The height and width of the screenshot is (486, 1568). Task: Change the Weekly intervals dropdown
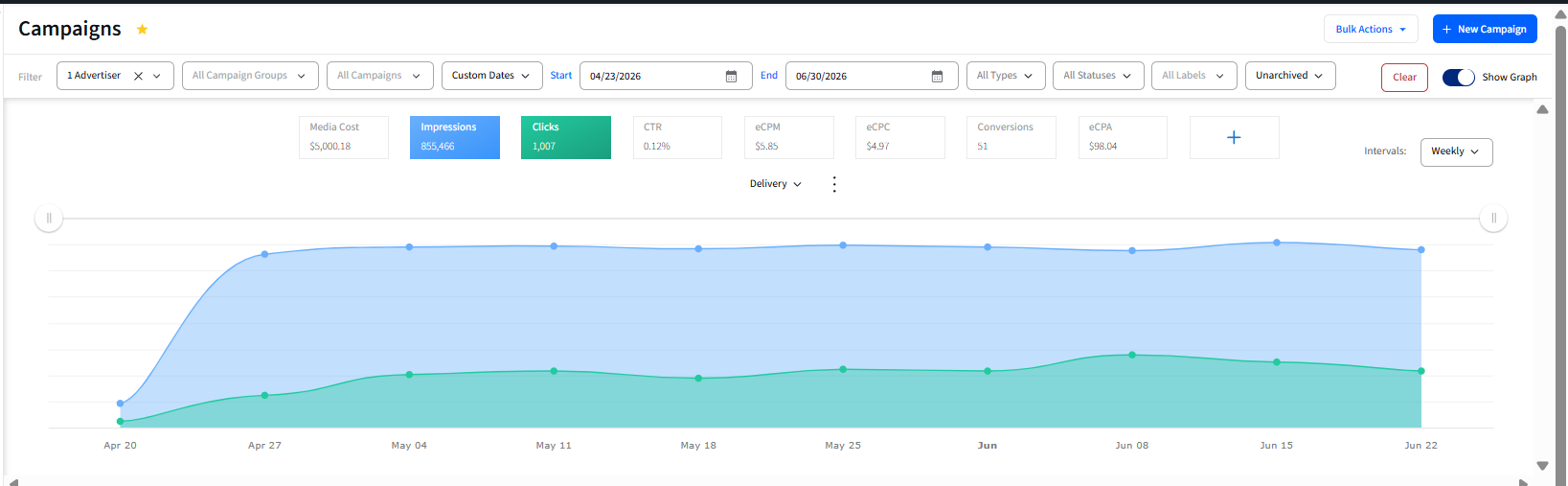click(x=1455, y=151)
